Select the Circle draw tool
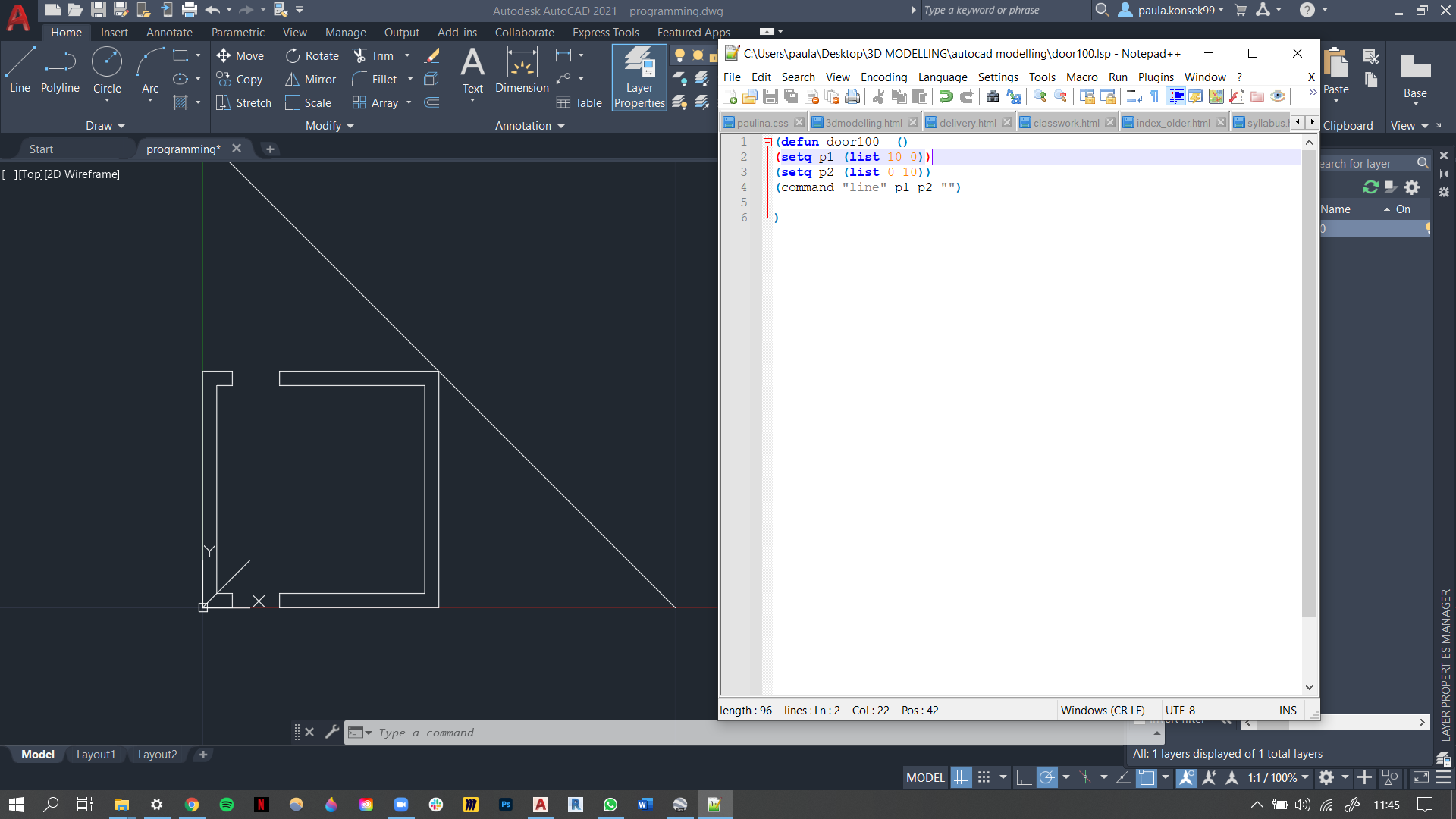1456x819 pixels. point(107,70)
